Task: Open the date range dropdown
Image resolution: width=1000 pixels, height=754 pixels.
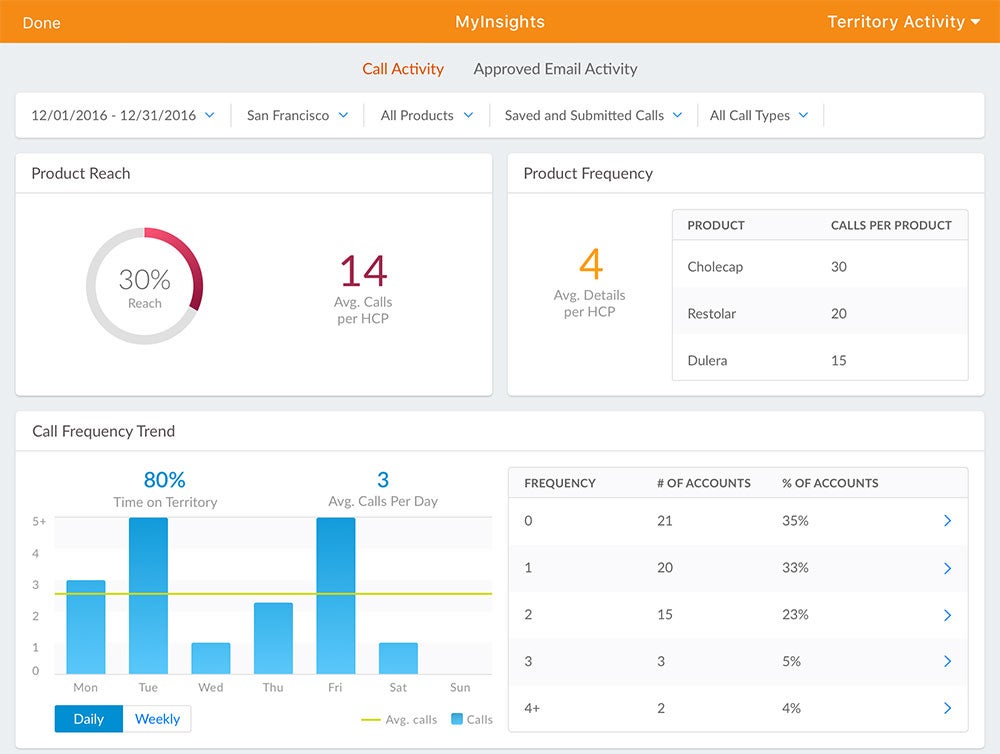Action: [x=123, y=116]
